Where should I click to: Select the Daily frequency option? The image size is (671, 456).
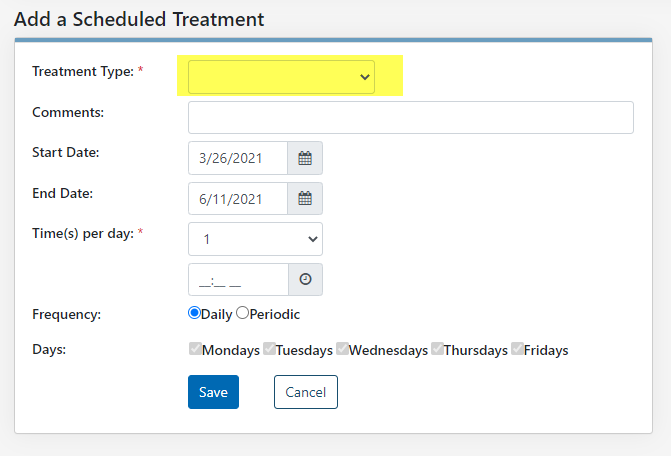tap(194, 313)
